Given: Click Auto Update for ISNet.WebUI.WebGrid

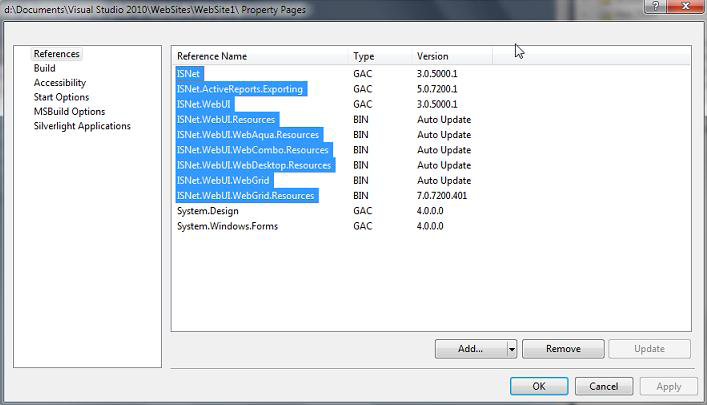Looking at the screenshot, I should [444, 180].
